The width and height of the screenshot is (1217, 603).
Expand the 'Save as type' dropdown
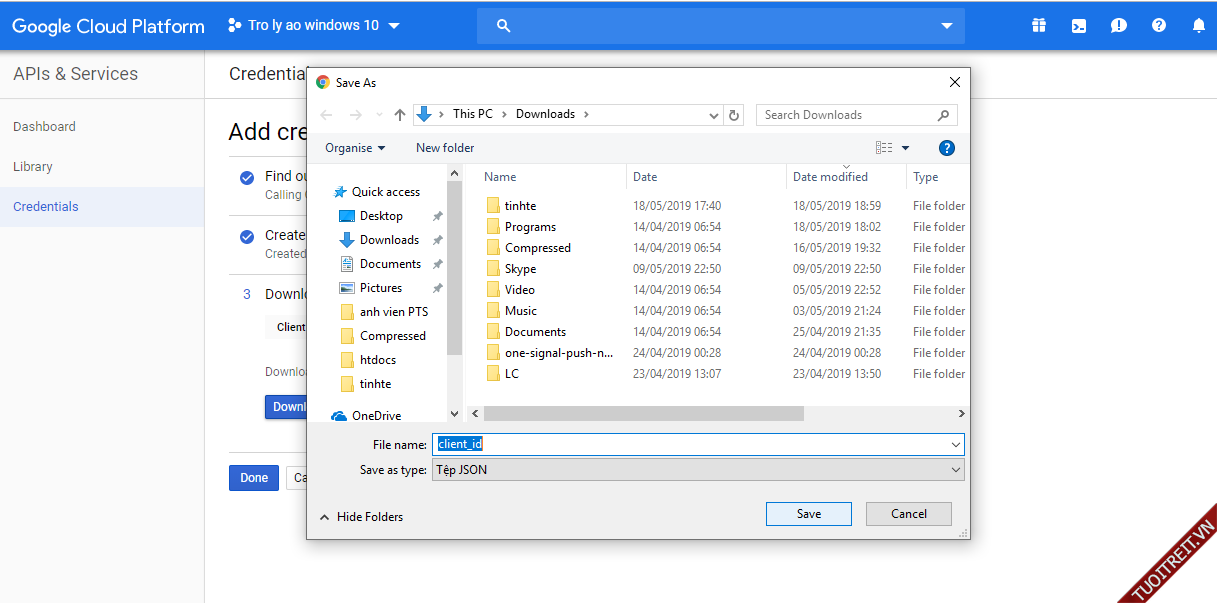point(698,469)
